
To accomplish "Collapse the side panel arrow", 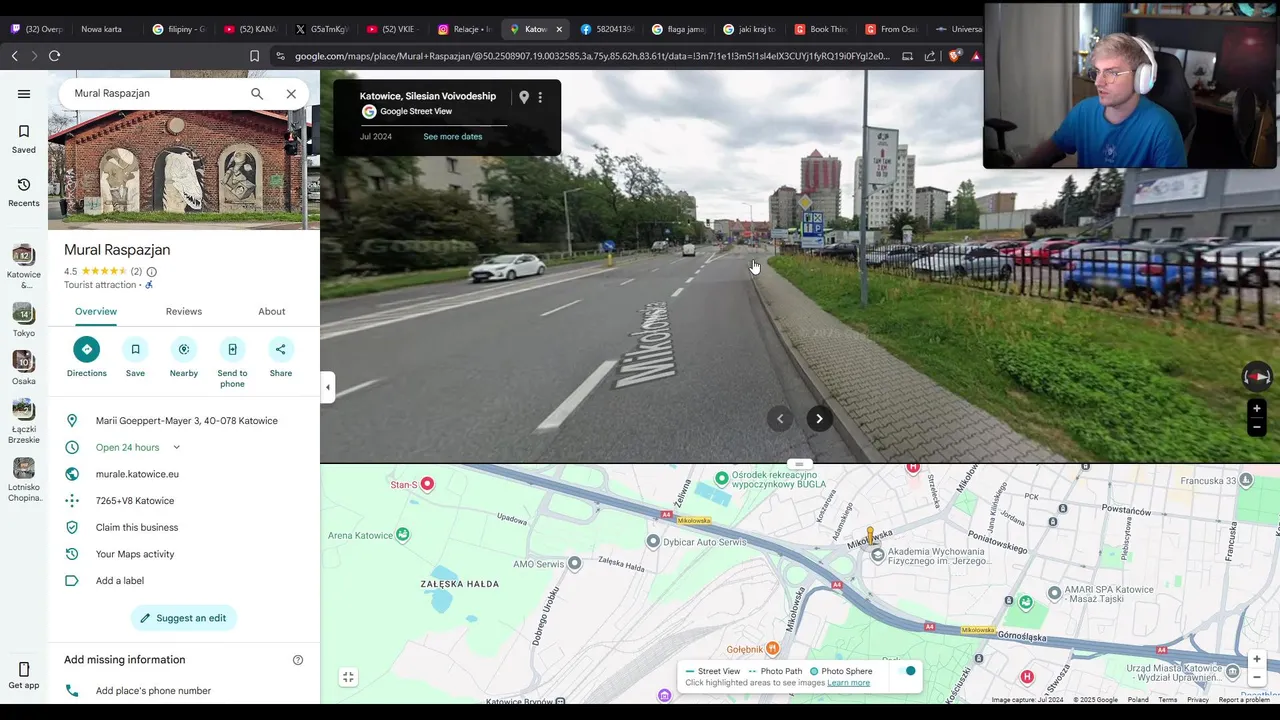I will (328, 387).
